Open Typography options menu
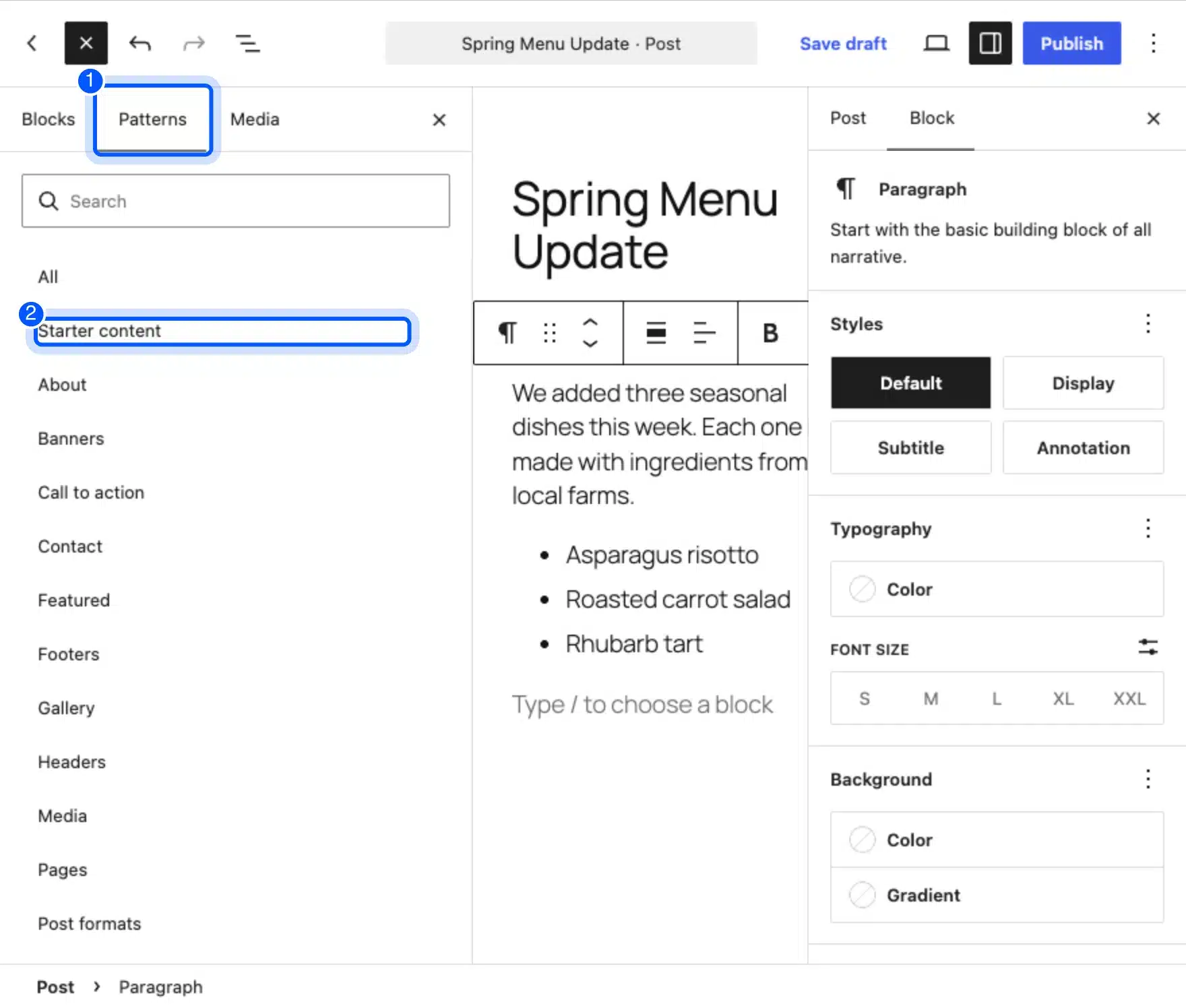Image resolution: width=1186 pixels, height=1008 pixels. click(1148, 528)
